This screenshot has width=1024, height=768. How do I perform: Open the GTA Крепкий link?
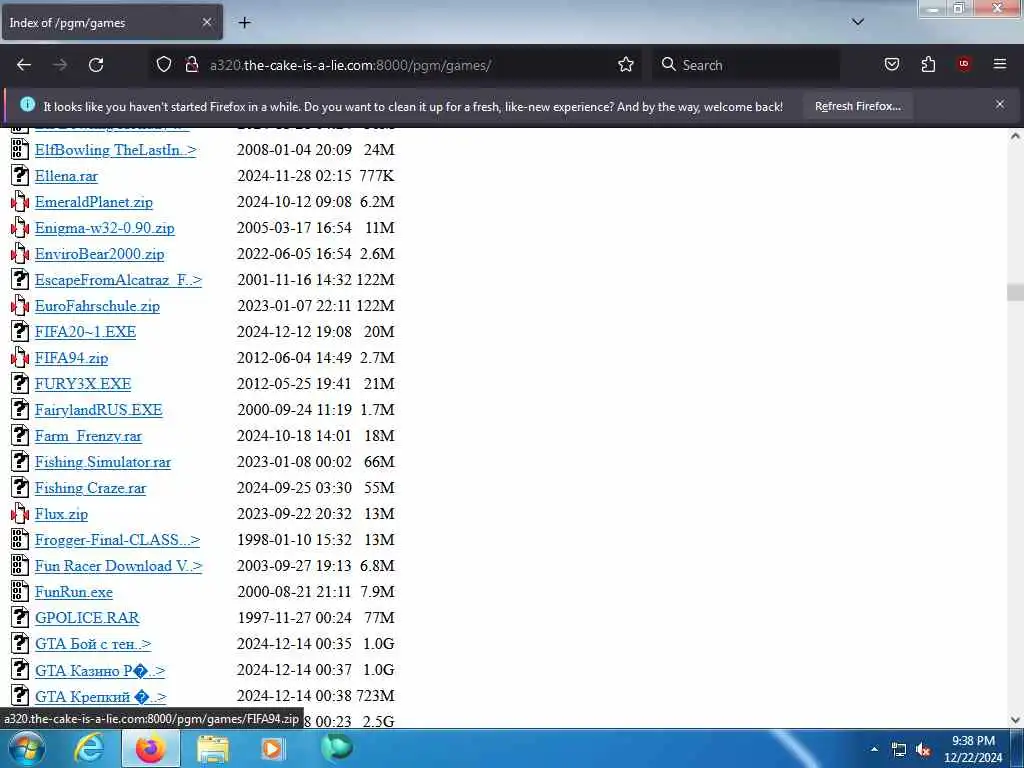click(101, 696)
